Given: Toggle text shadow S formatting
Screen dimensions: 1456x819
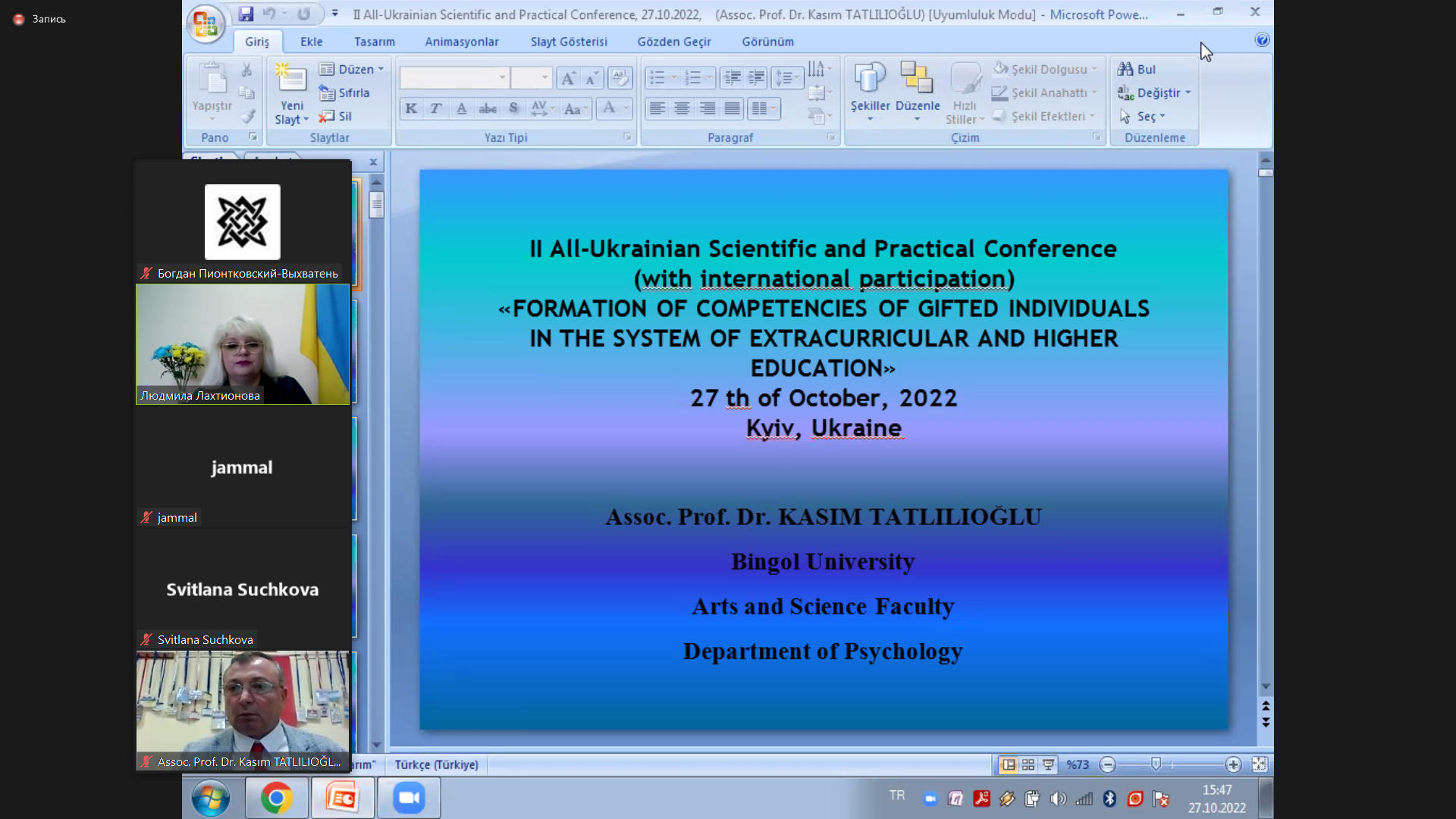Looking at the screenshot, I should pos(513,108).
